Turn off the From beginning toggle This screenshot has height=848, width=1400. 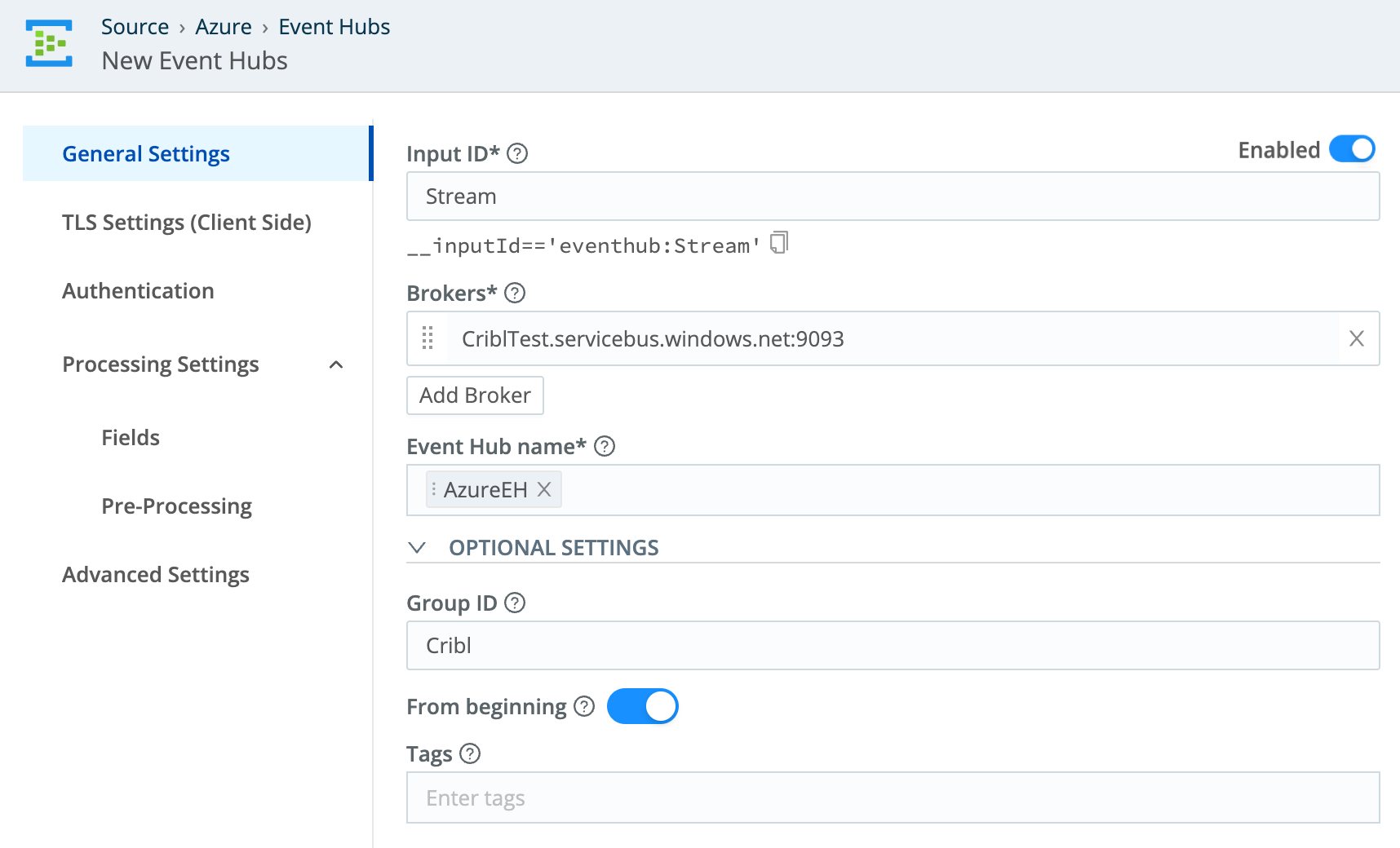(643, 706)
